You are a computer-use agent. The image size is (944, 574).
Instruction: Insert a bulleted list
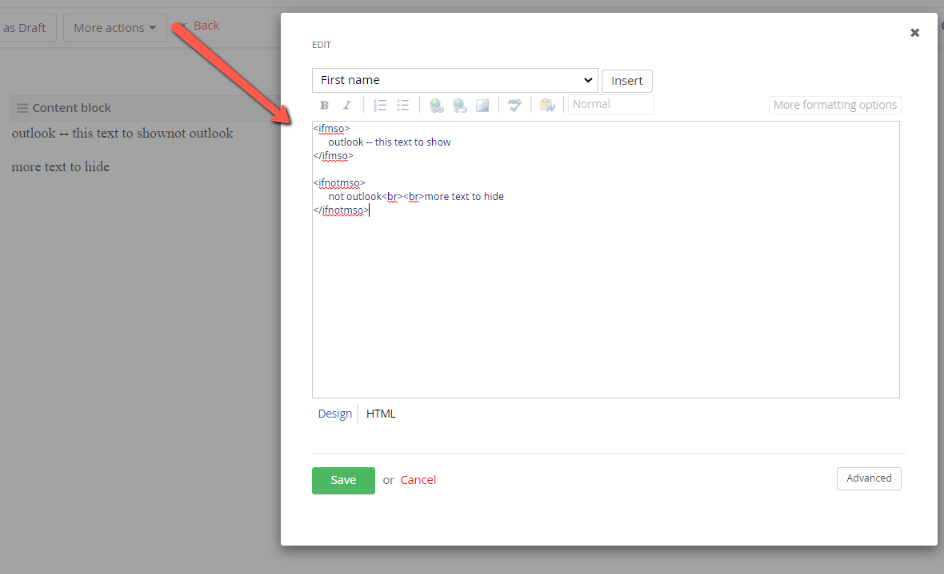pos(403,105)
